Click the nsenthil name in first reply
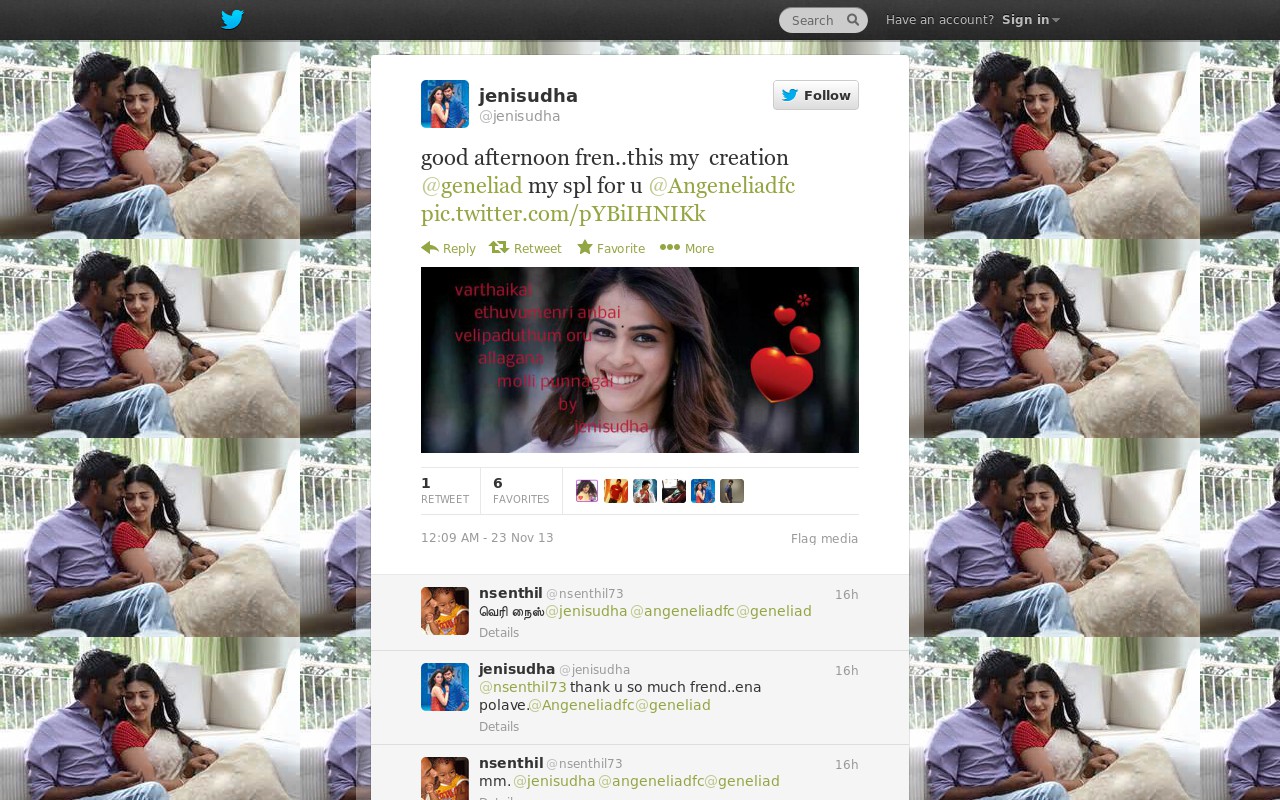Image resolution: width=1280 pixels, height=800 pixels. pos(511,593)
